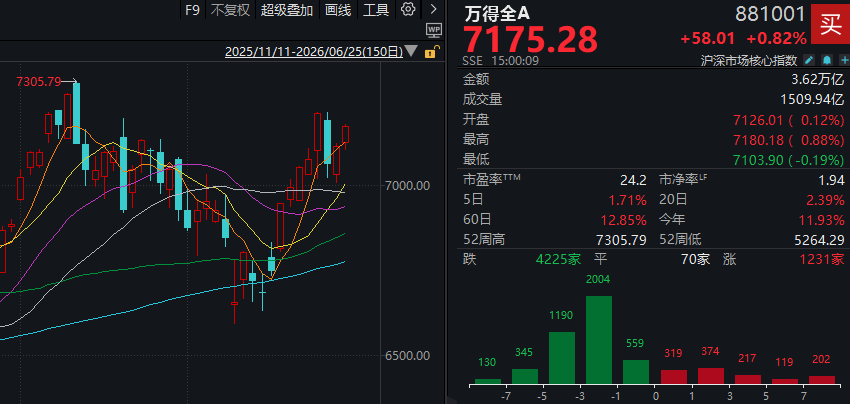The height and width of the screenshot is (404, 850).
Task: Open the 画线 drawing tools
Action: coord(338,10)
